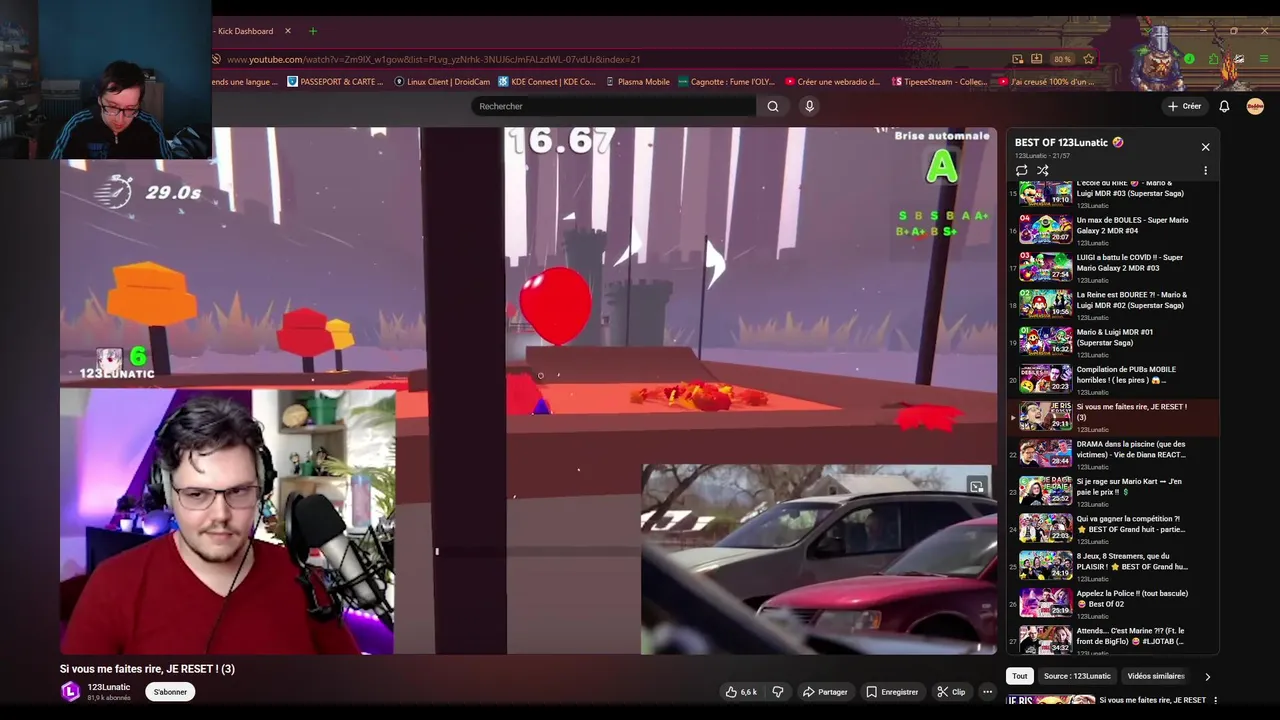Expand filter chips with right chevron
Viewport: 1280px width, 720px height.
1207,676
